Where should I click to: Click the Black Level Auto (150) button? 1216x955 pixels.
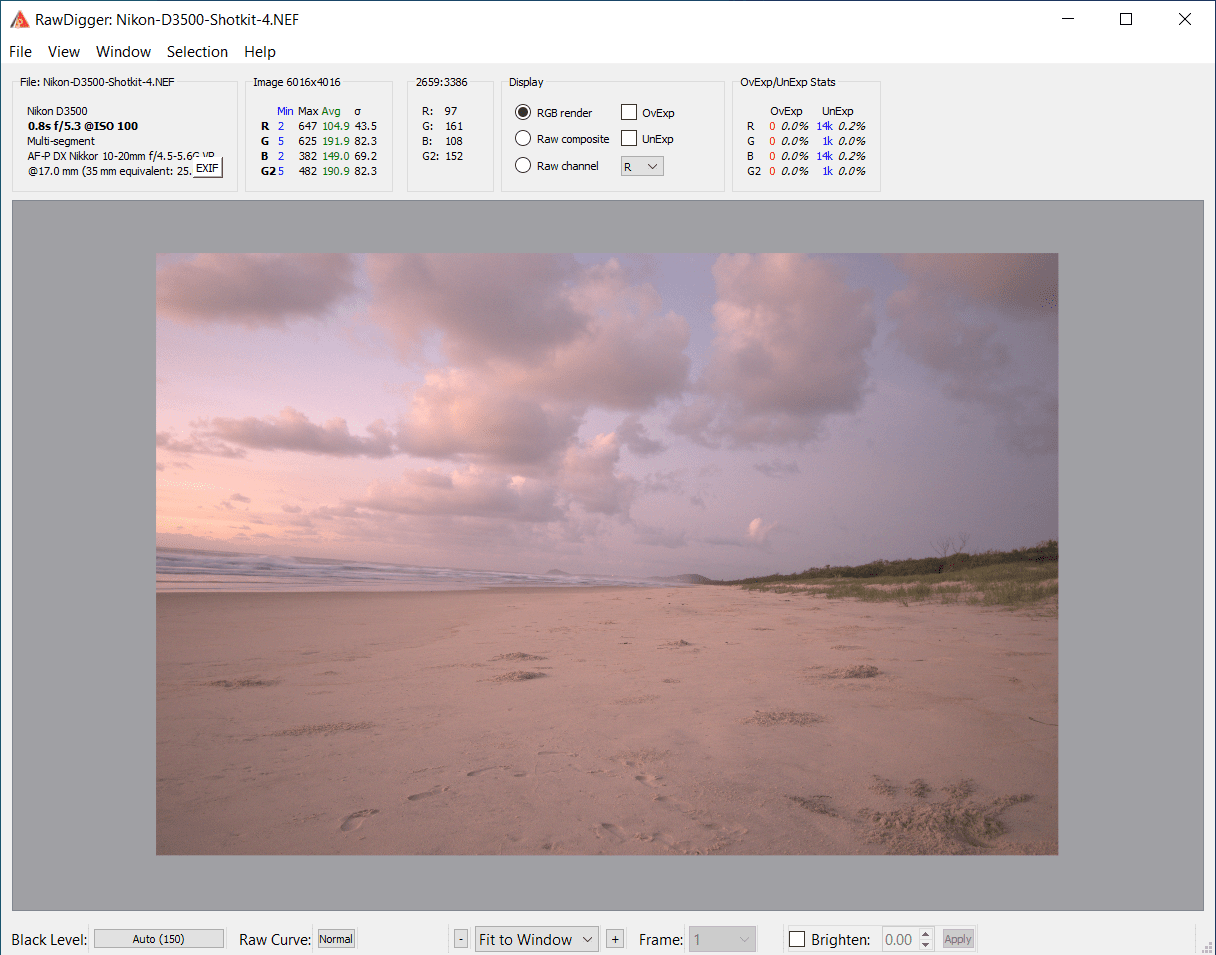coord(159,939)
